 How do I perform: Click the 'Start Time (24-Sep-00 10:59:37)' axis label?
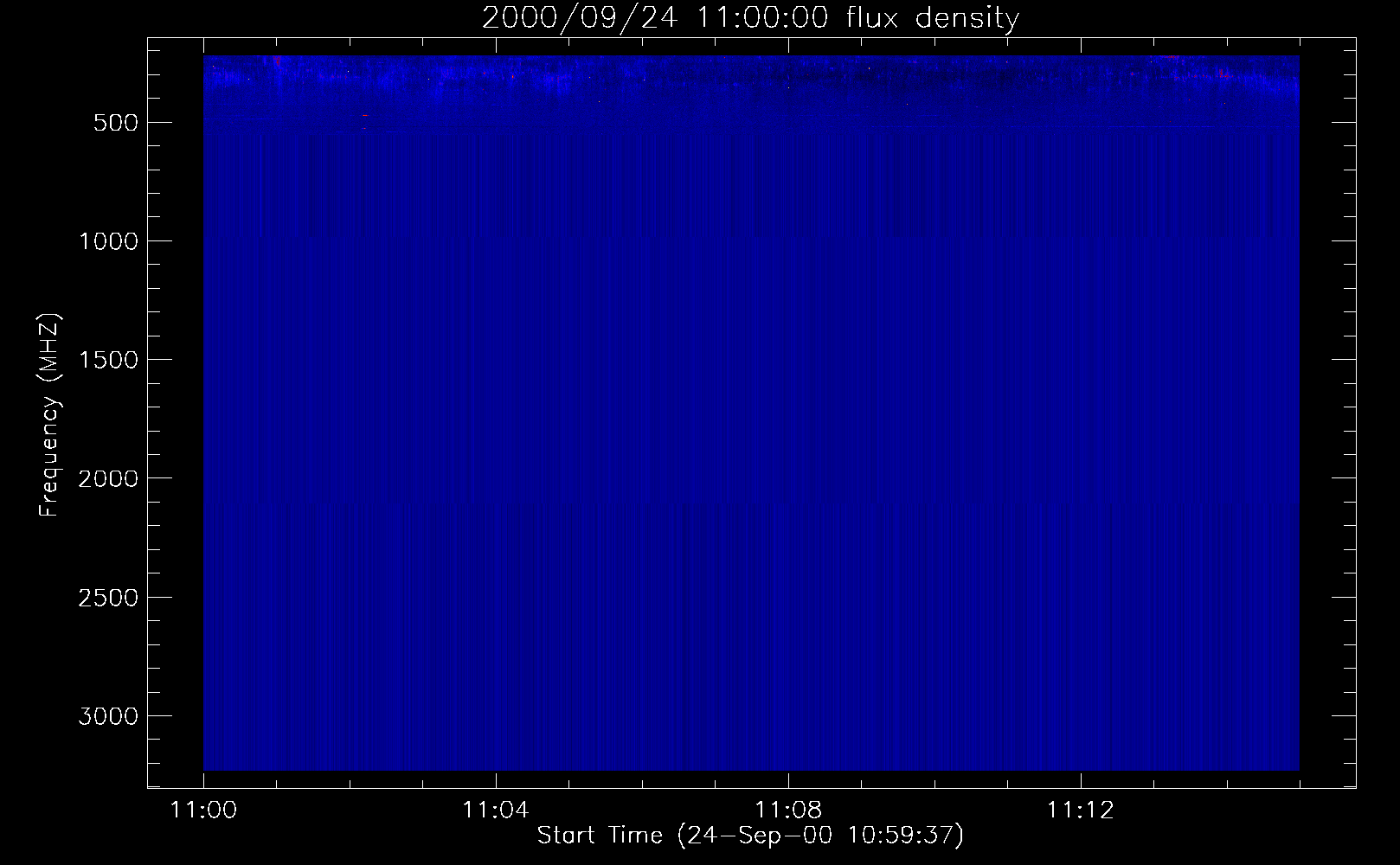[750, 836]
